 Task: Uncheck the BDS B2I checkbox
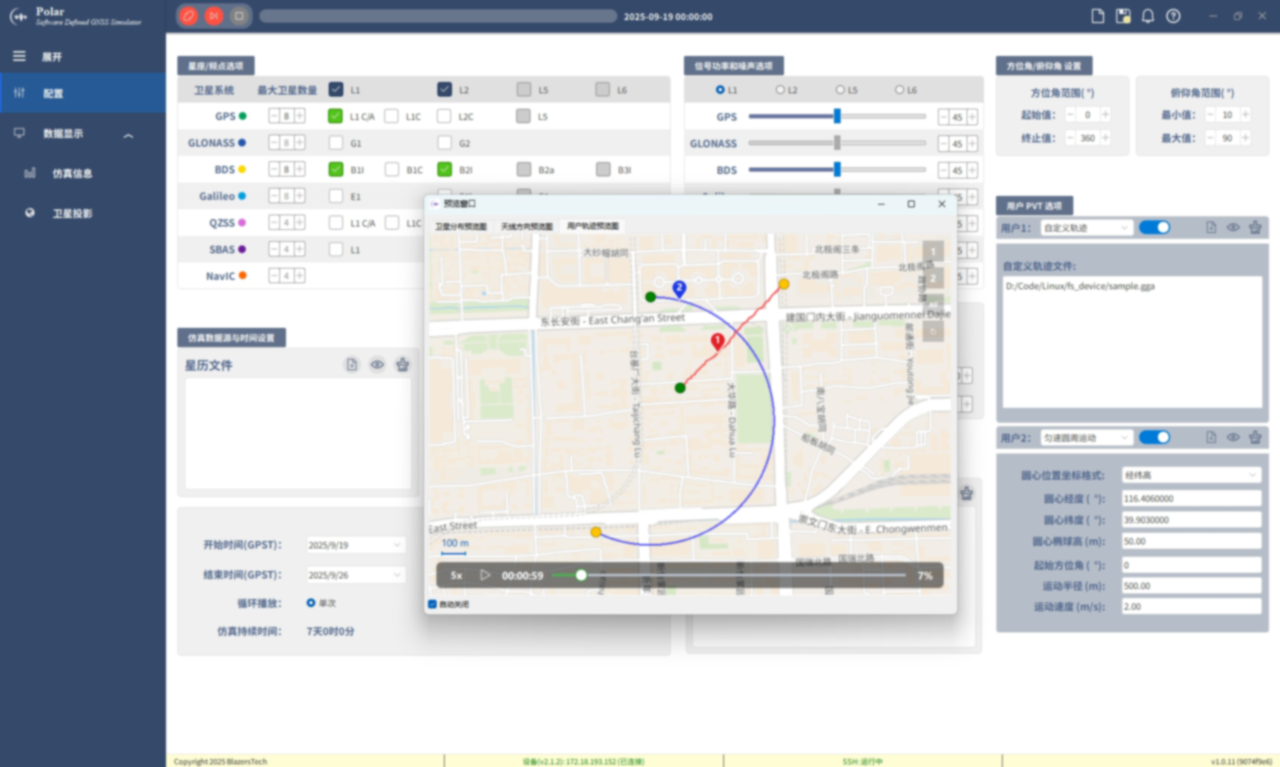[445, 170]
